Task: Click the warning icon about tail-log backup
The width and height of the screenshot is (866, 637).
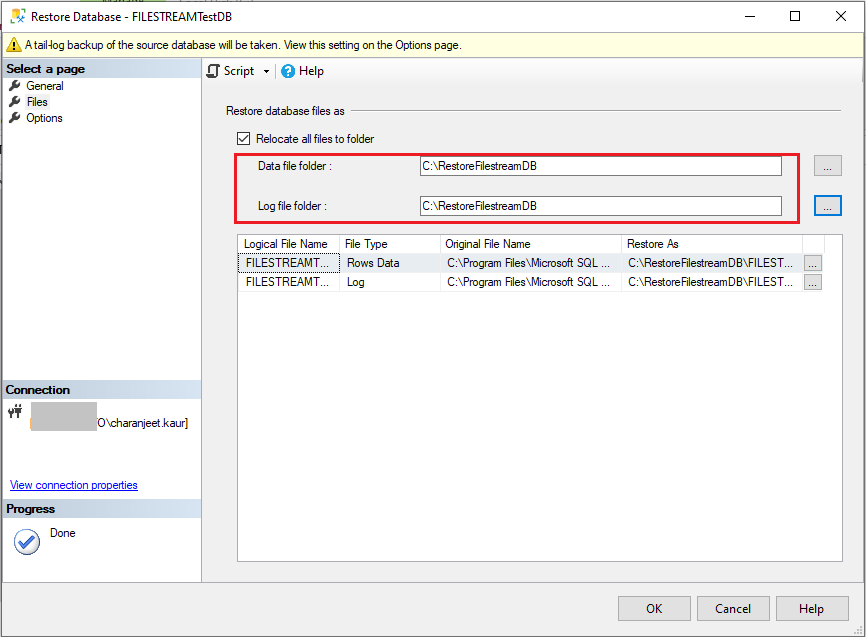Action: click(x=13, y=45)
